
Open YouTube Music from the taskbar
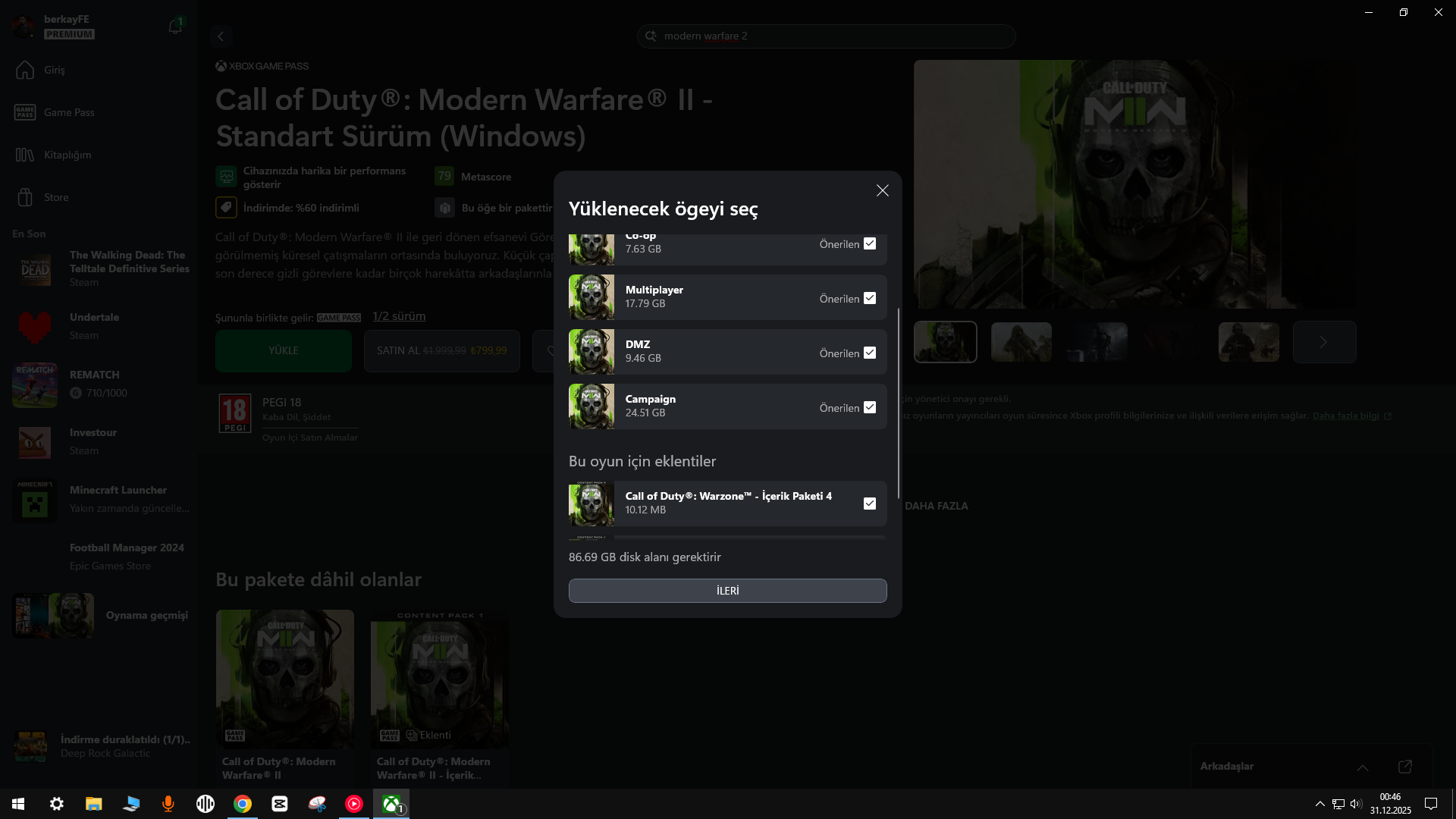(x=354, y=804)
